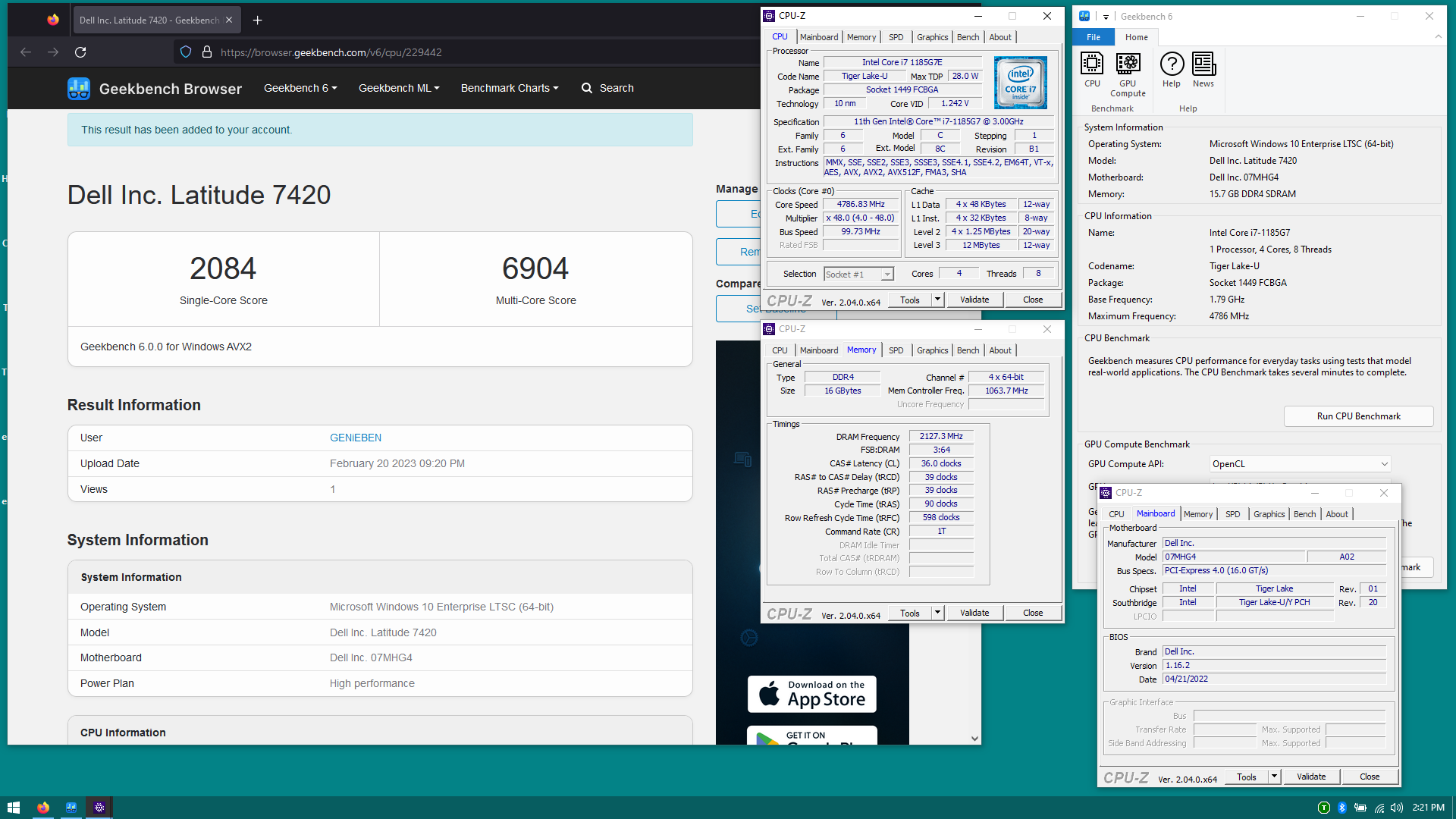Click the Geekbench Browser logo icon

point(79,89)
